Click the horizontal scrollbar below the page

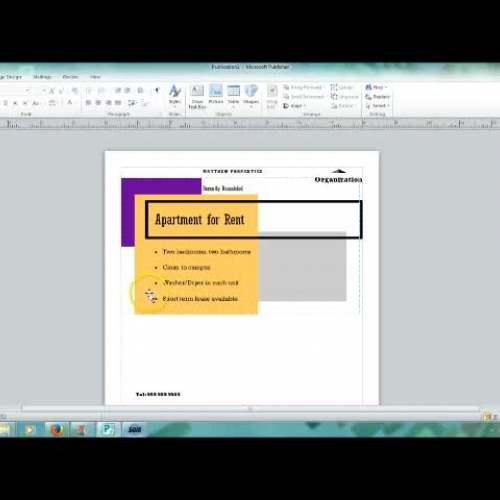[250, 408]
